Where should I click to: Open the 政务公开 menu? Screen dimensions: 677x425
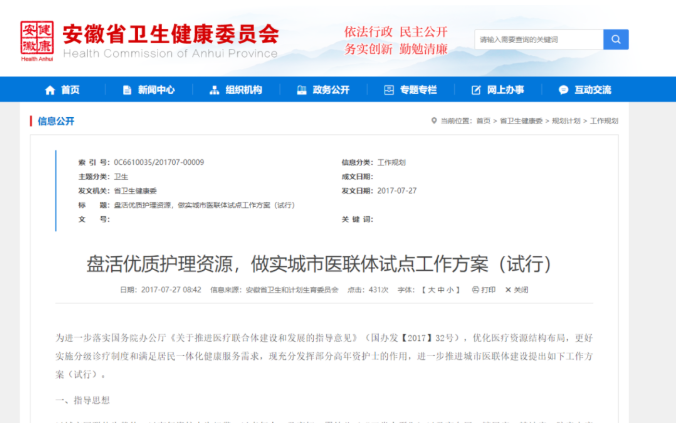pos(331,90)
